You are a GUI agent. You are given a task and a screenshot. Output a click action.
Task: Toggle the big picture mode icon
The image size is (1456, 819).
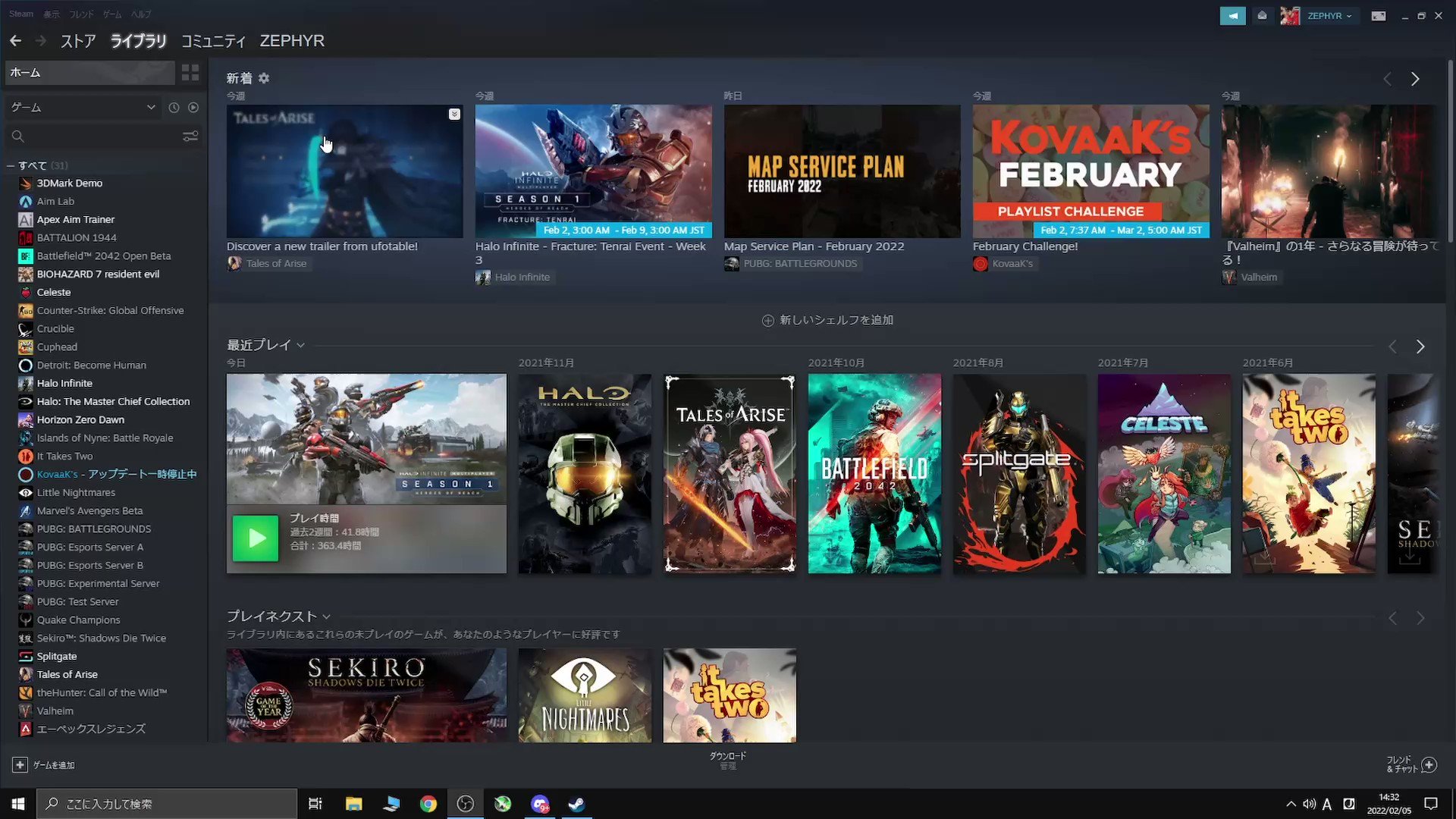pyautogui.click(x=1379, y=15)
